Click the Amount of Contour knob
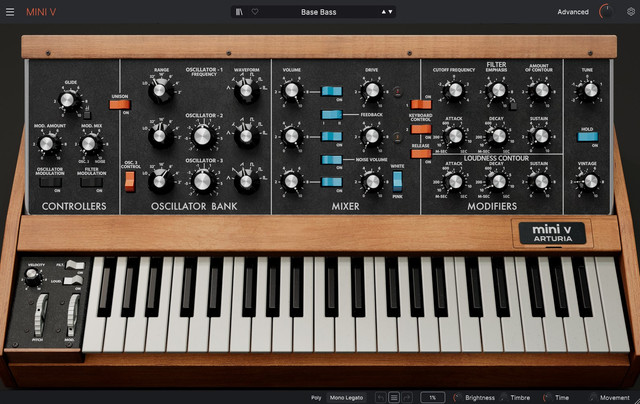This screenshot has width=640, height=404. [x=542, y=90]
